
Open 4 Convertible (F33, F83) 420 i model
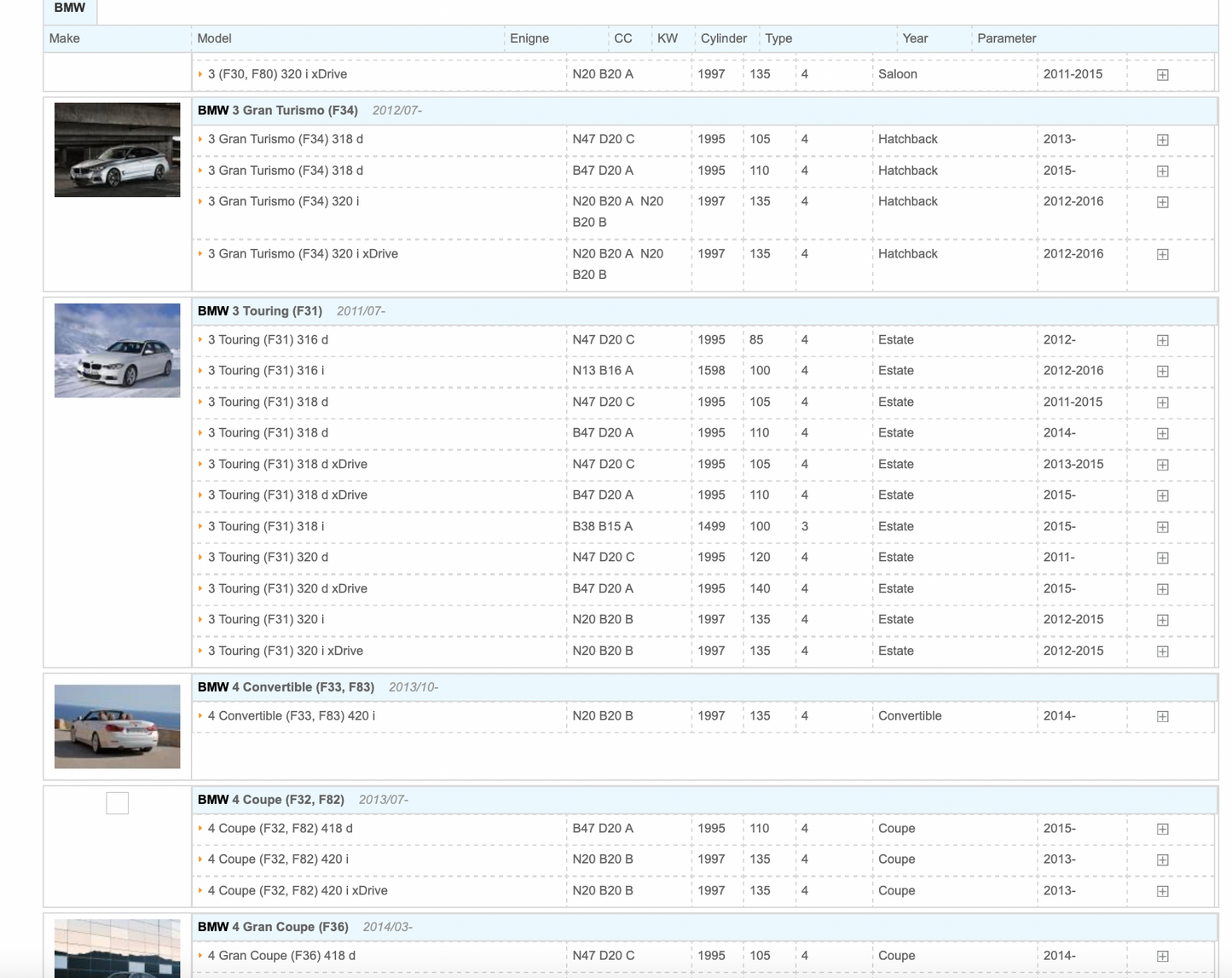(292, 715)
